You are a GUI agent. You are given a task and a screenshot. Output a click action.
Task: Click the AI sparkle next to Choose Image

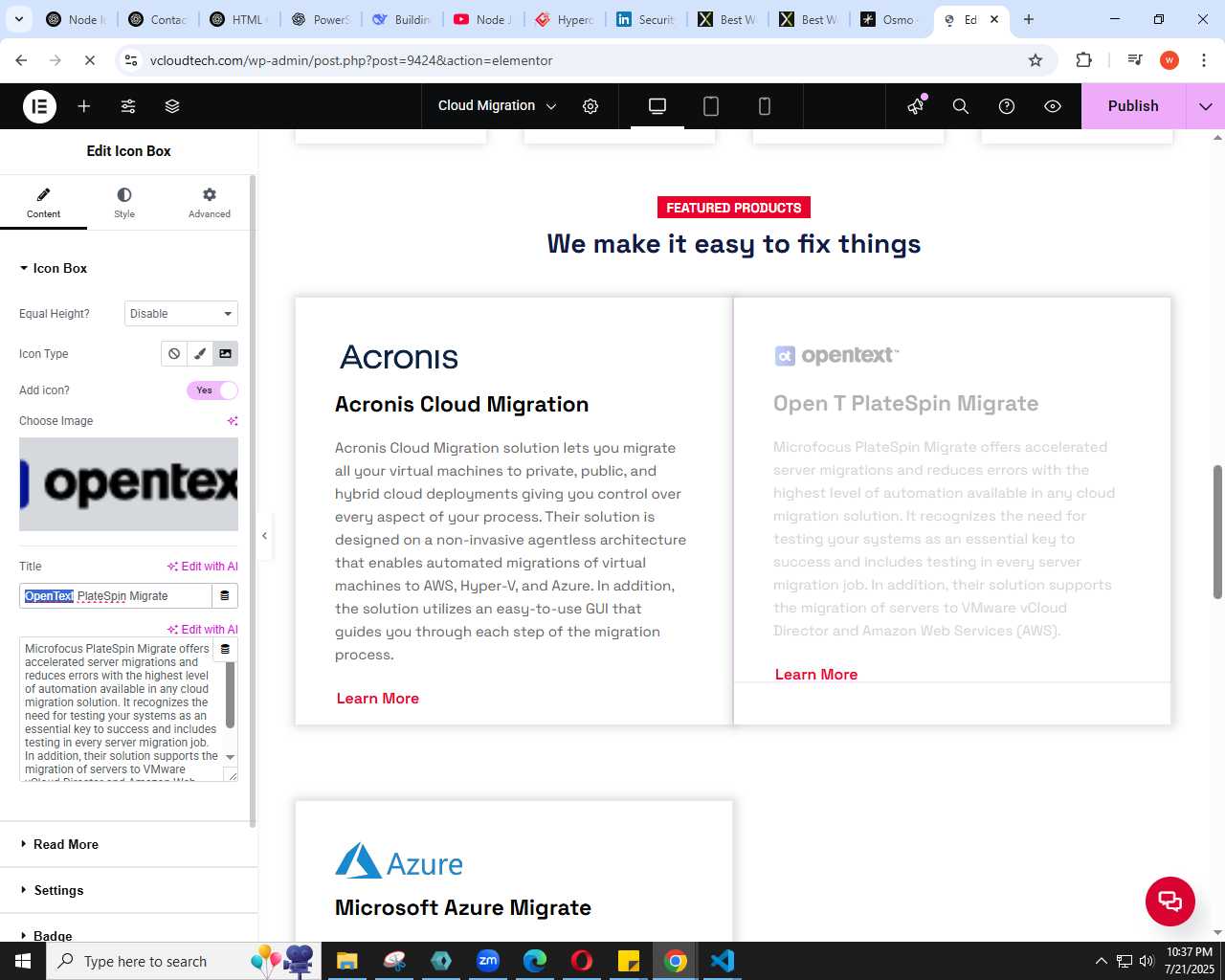pos(232,421)
